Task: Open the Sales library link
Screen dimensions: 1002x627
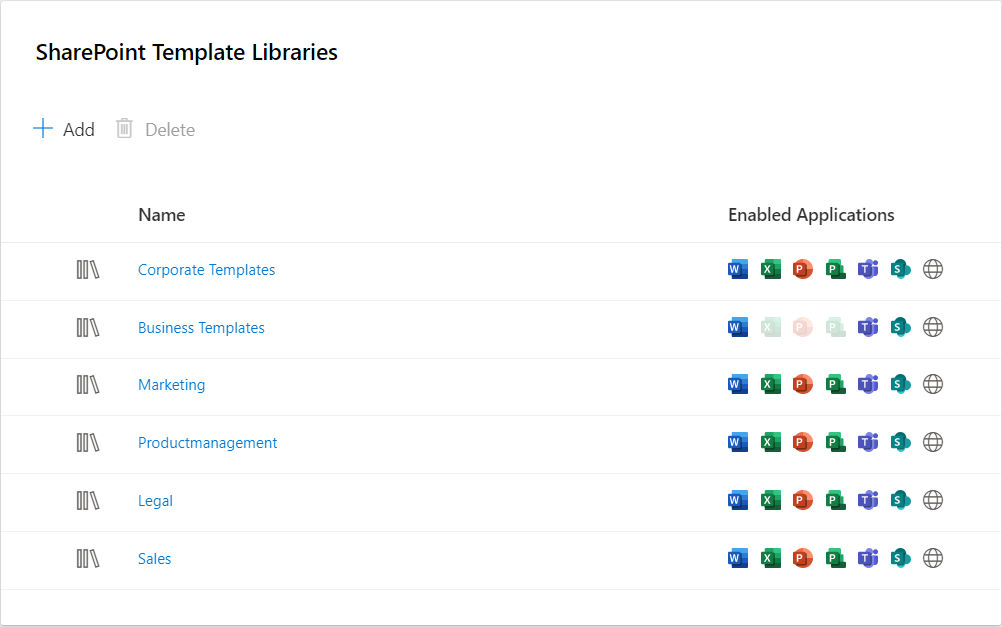Action: [x=154, y=559]
